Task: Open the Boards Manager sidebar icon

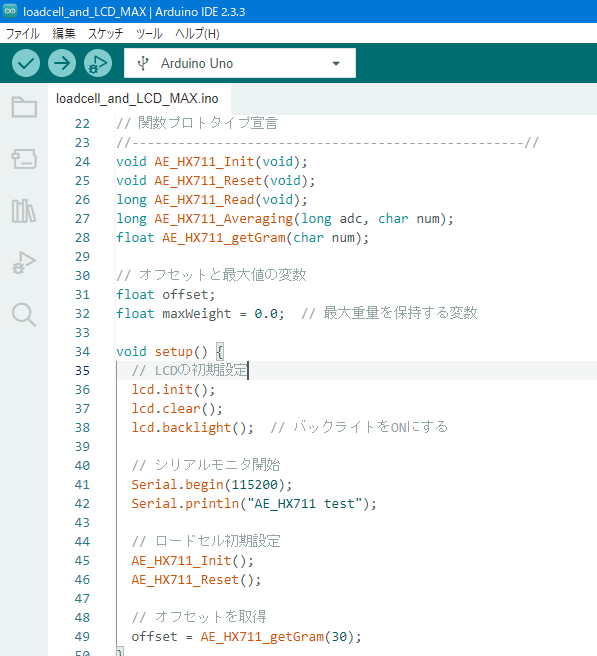Action: point(24,159)
